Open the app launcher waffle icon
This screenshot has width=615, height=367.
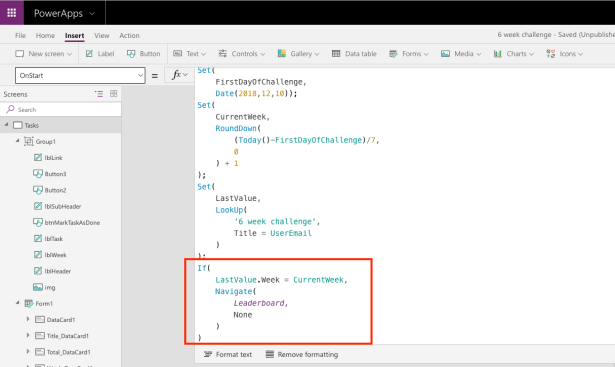12,13
